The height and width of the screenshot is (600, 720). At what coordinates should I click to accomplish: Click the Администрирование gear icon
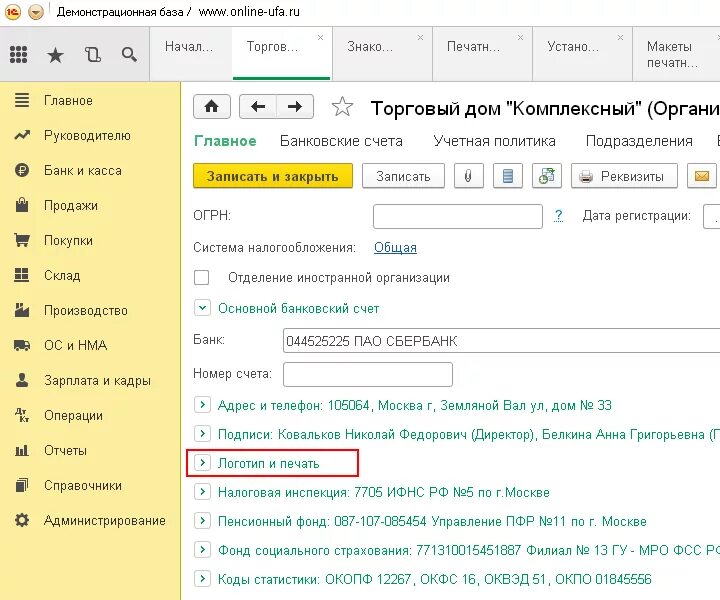(22, 520)
